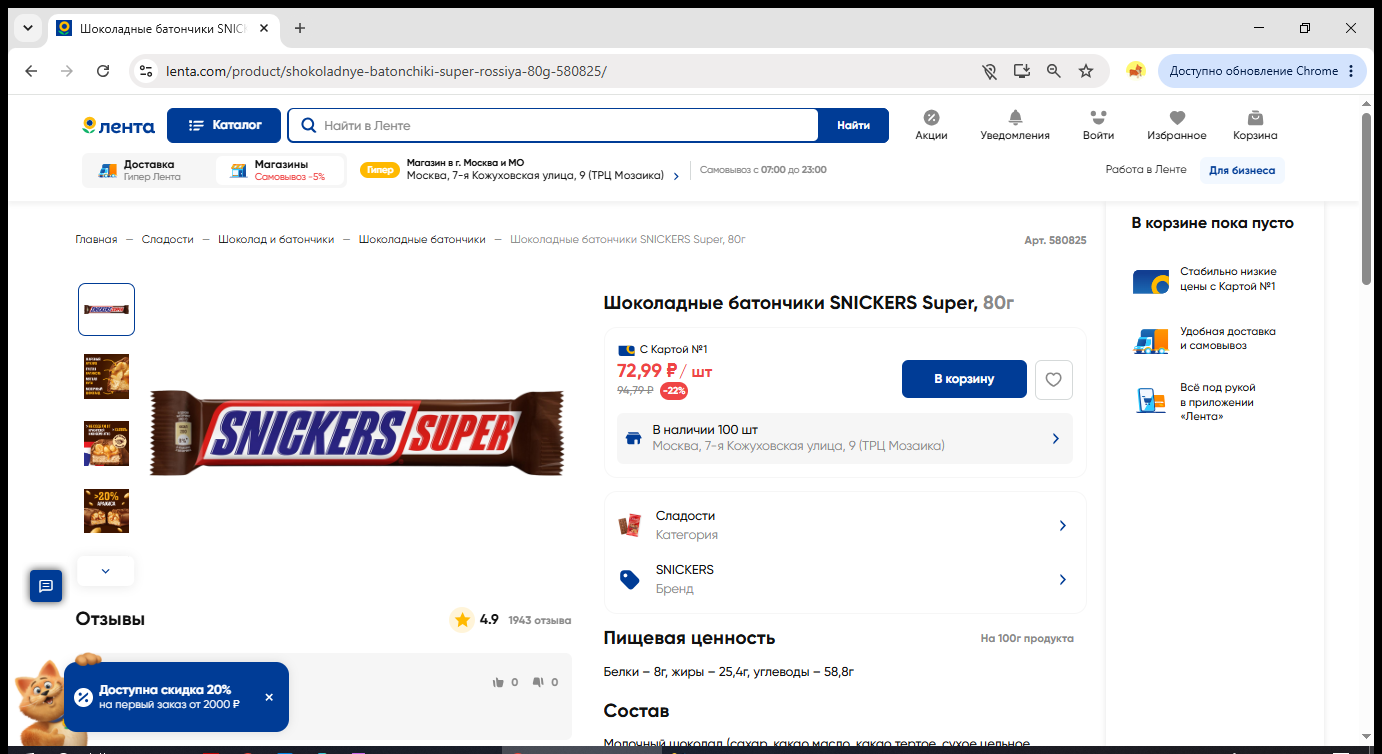Add product to favorites with heart button

click(1054, 380)
